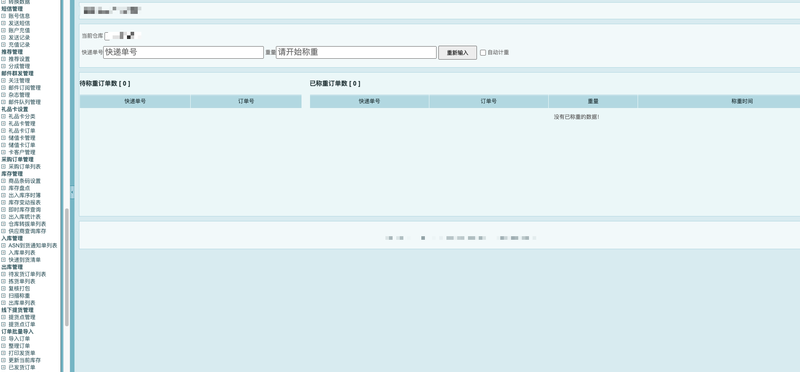Screen dimensions: 800x372
Task: Click the 待称重订单数 [ 0 ] heading
Action: (x=105, y=84)
